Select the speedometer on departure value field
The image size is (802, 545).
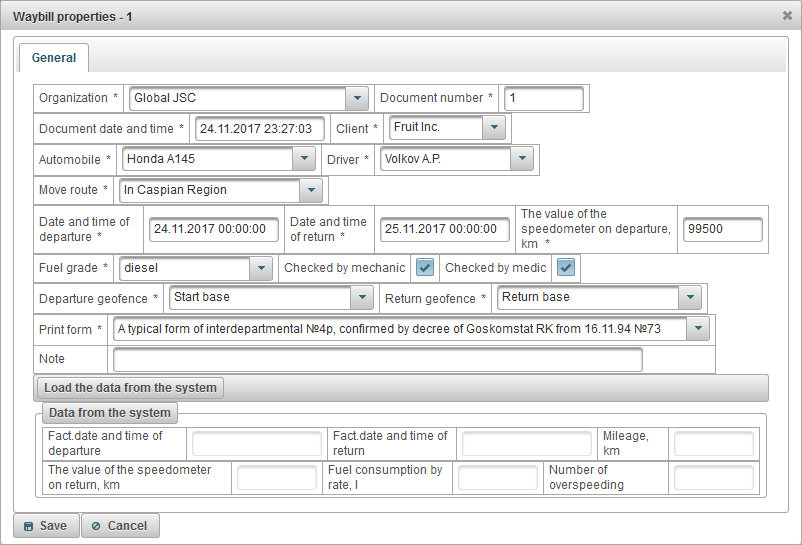point(722,229)
